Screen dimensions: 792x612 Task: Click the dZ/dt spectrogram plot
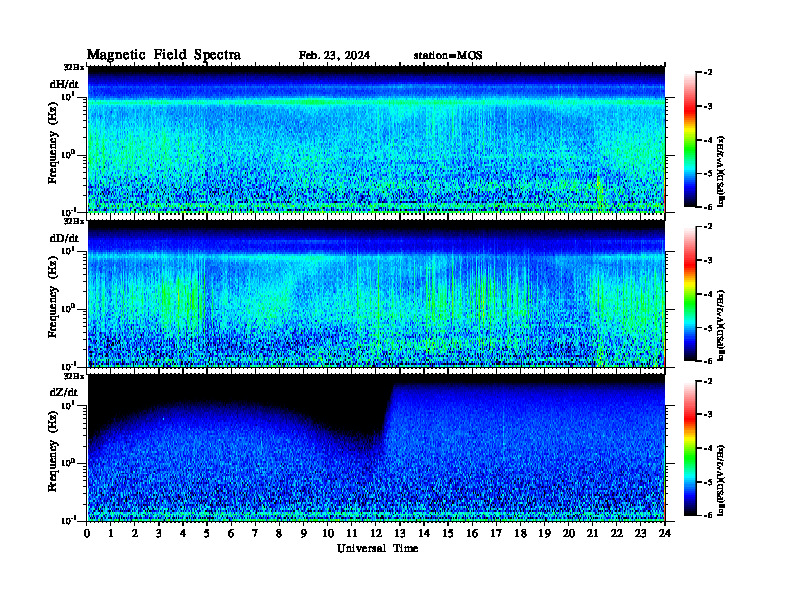[376, 448]
